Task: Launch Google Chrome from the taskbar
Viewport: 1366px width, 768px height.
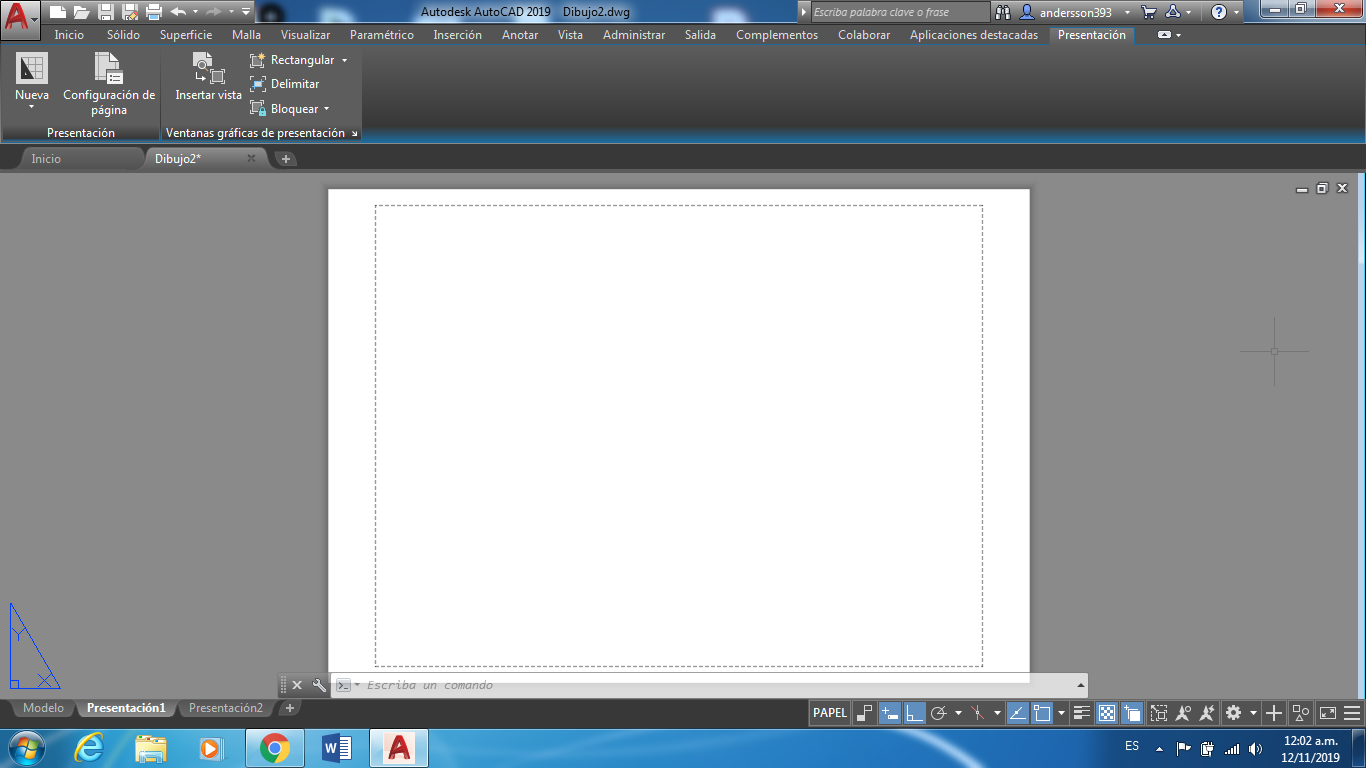Action: pos(273,747)
